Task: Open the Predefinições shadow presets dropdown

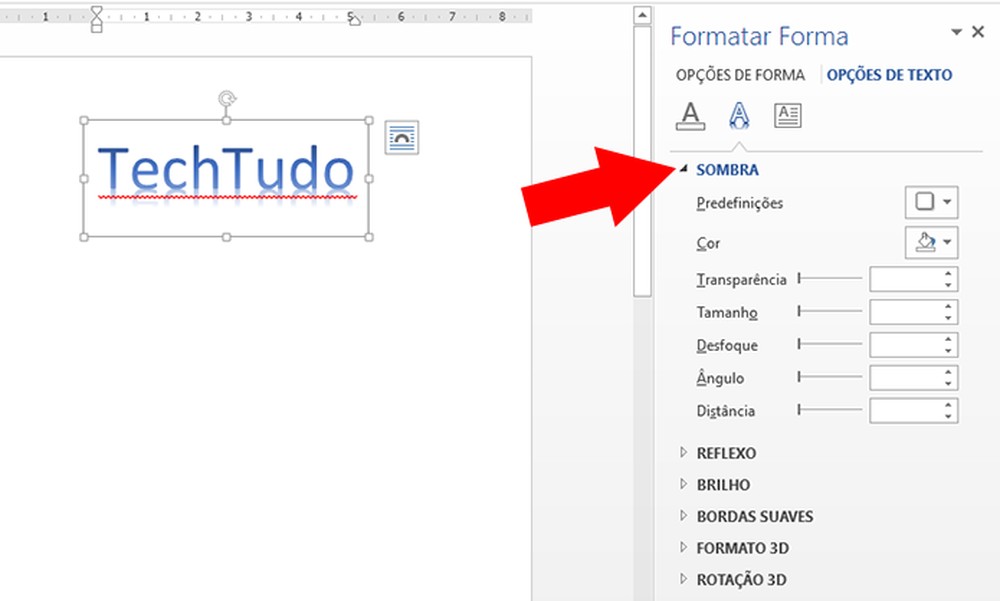Action: pyautogui.click(x=931, y=202)
